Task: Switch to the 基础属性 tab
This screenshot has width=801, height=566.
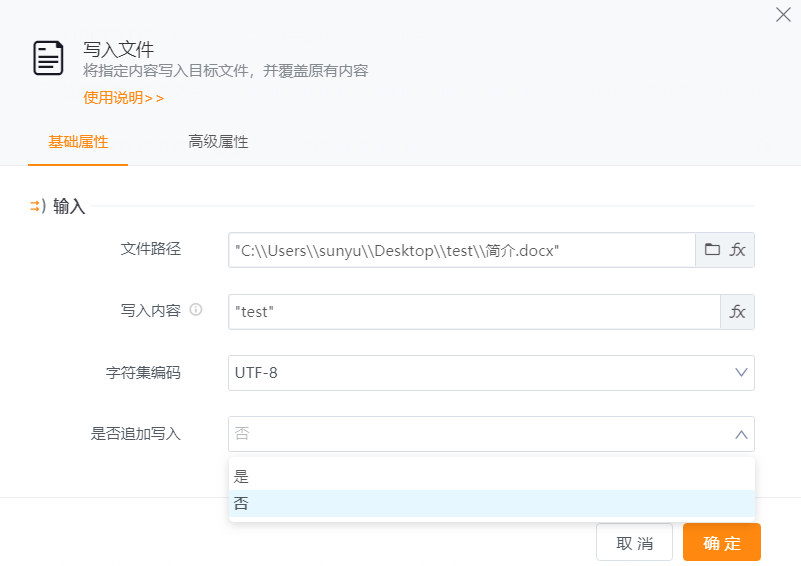Action: coord(78,142)
